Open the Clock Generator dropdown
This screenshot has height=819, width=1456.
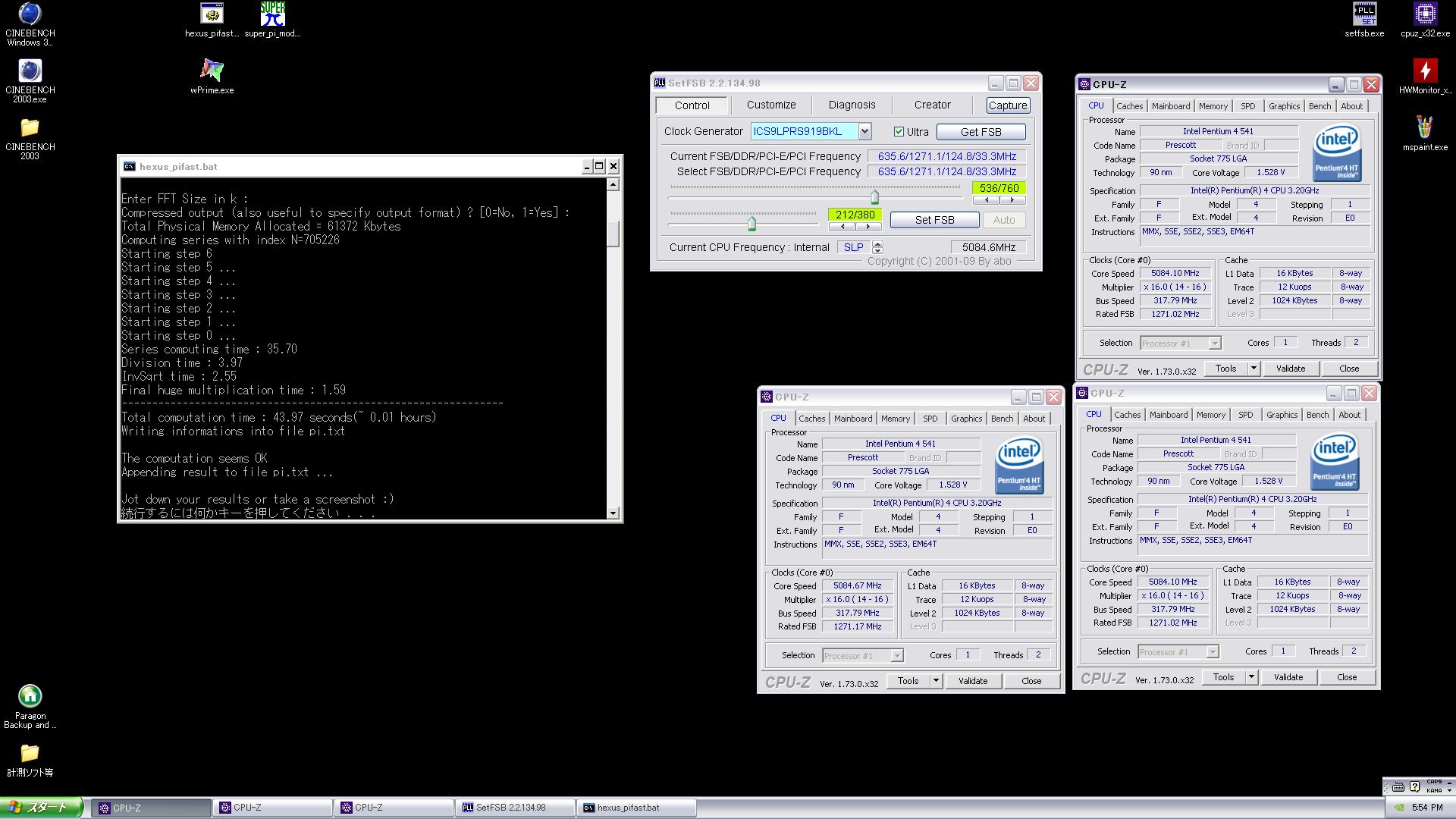point(864,131)
